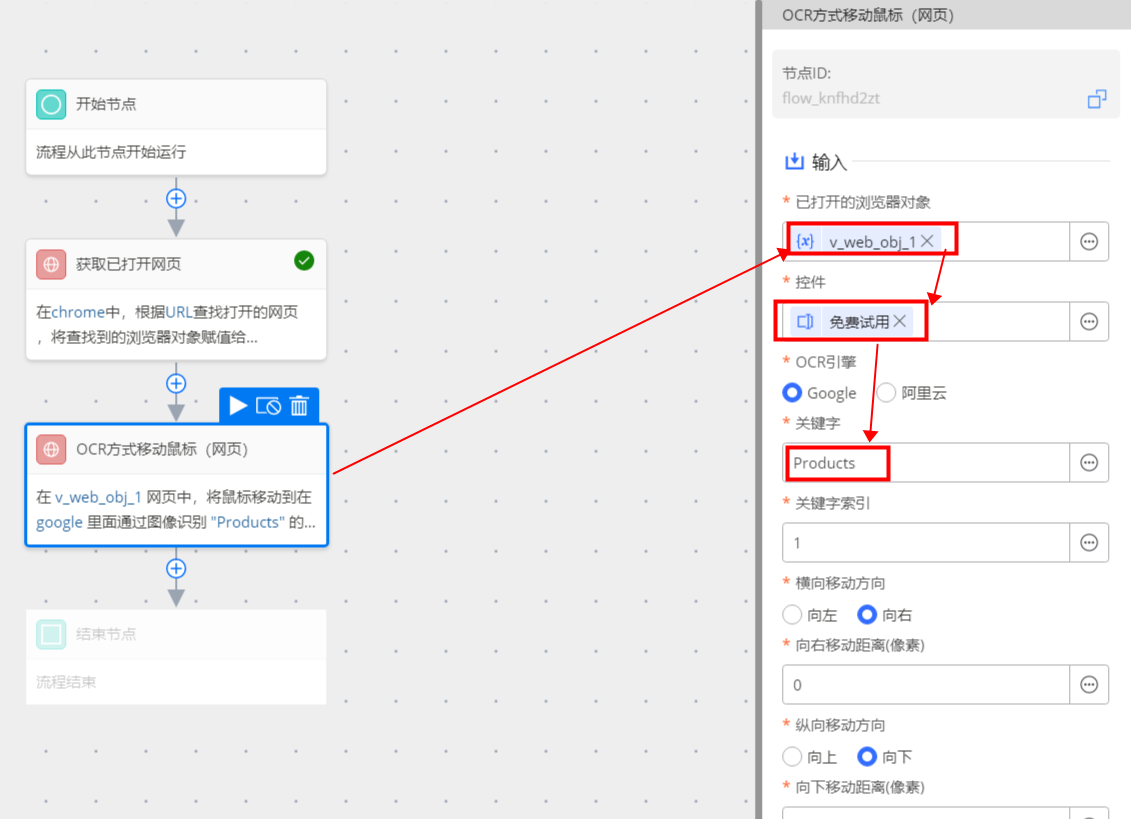
Task: Click the chrome link in 获取已打开网页 description
Action: [78, 312]
